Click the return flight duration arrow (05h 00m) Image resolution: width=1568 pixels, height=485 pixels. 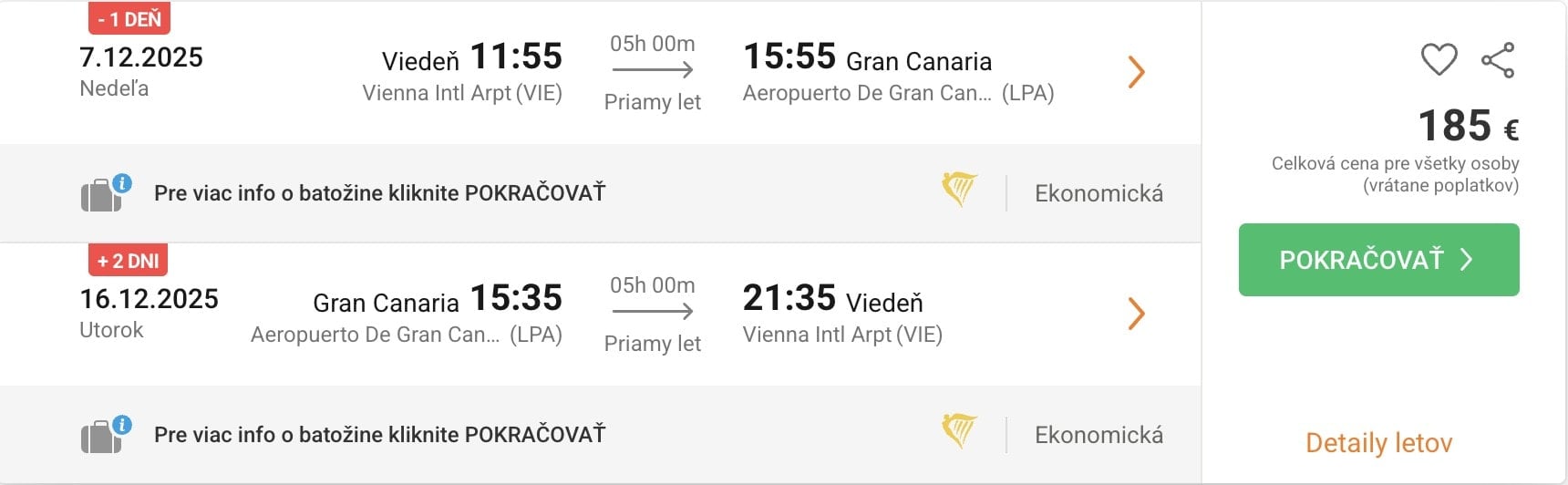(x=653, y=311)
